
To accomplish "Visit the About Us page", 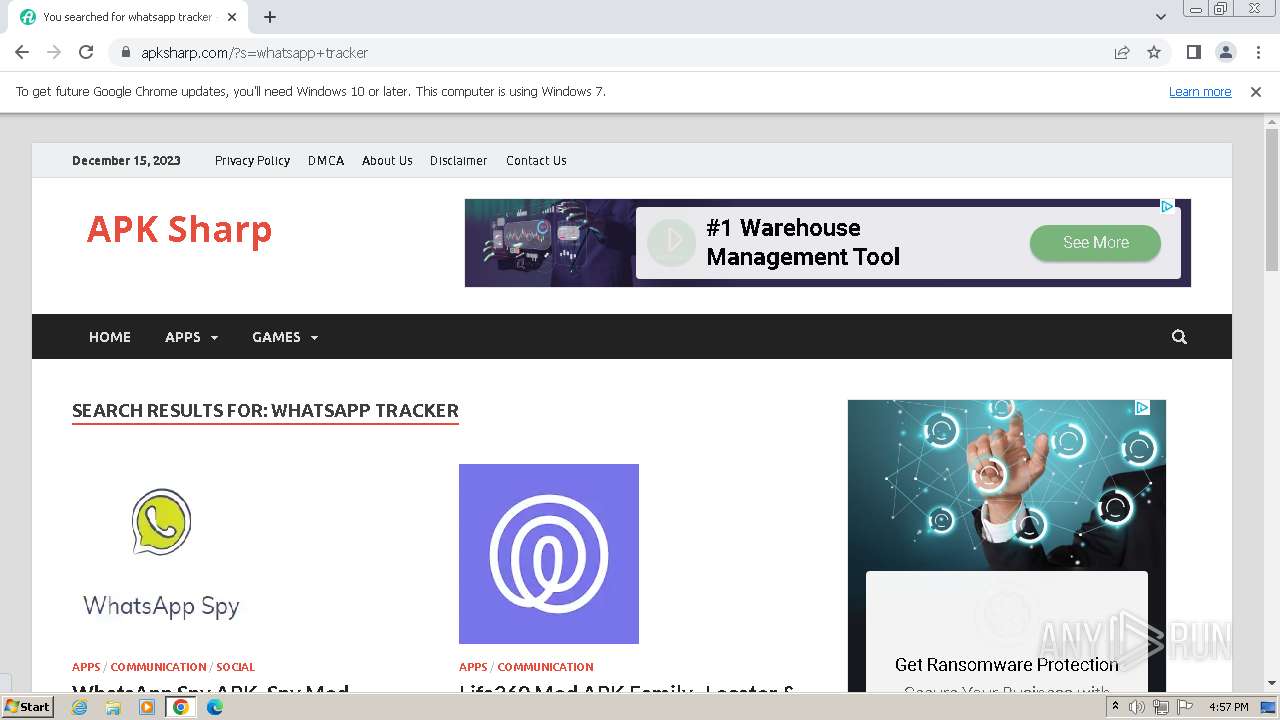I will click(x=387, y=160).
